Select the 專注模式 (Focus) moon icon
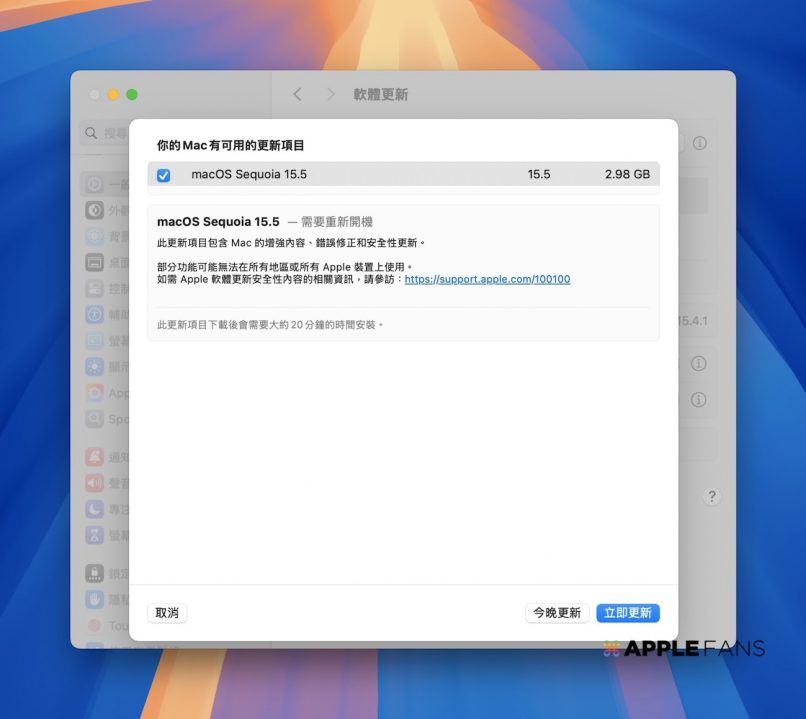This screenshot has height=719, width=806. coord(94,509)
